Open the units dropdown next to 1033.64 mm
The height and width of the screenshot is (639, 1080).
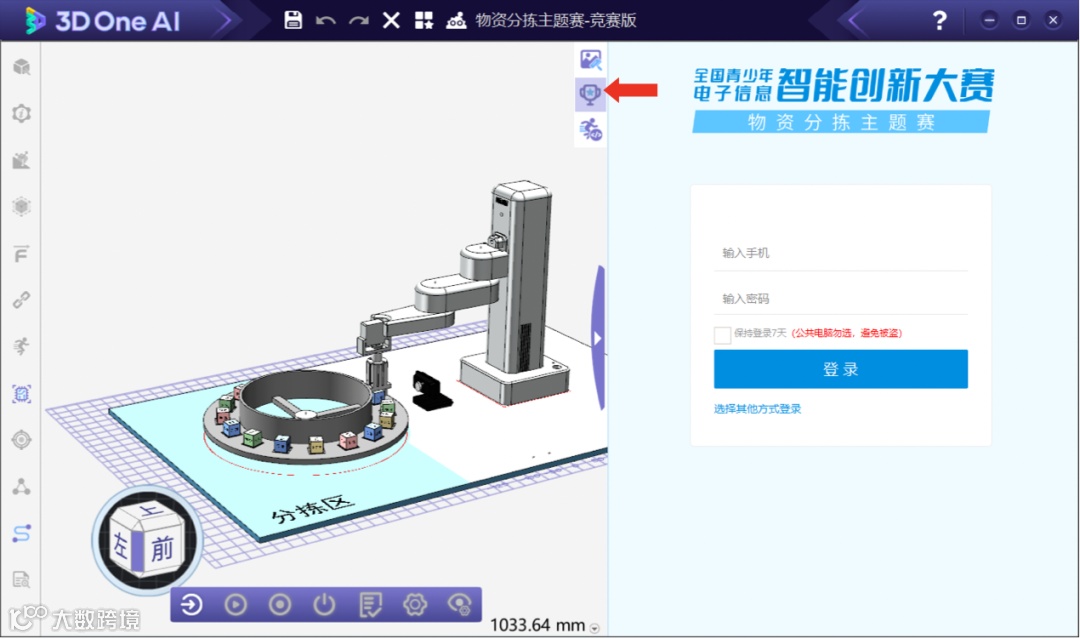point(594,628)
